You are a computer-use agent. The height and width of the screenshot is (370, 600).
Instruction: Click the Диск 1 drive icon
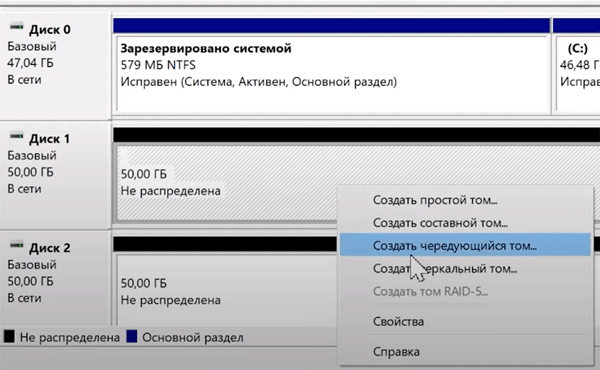16,135
